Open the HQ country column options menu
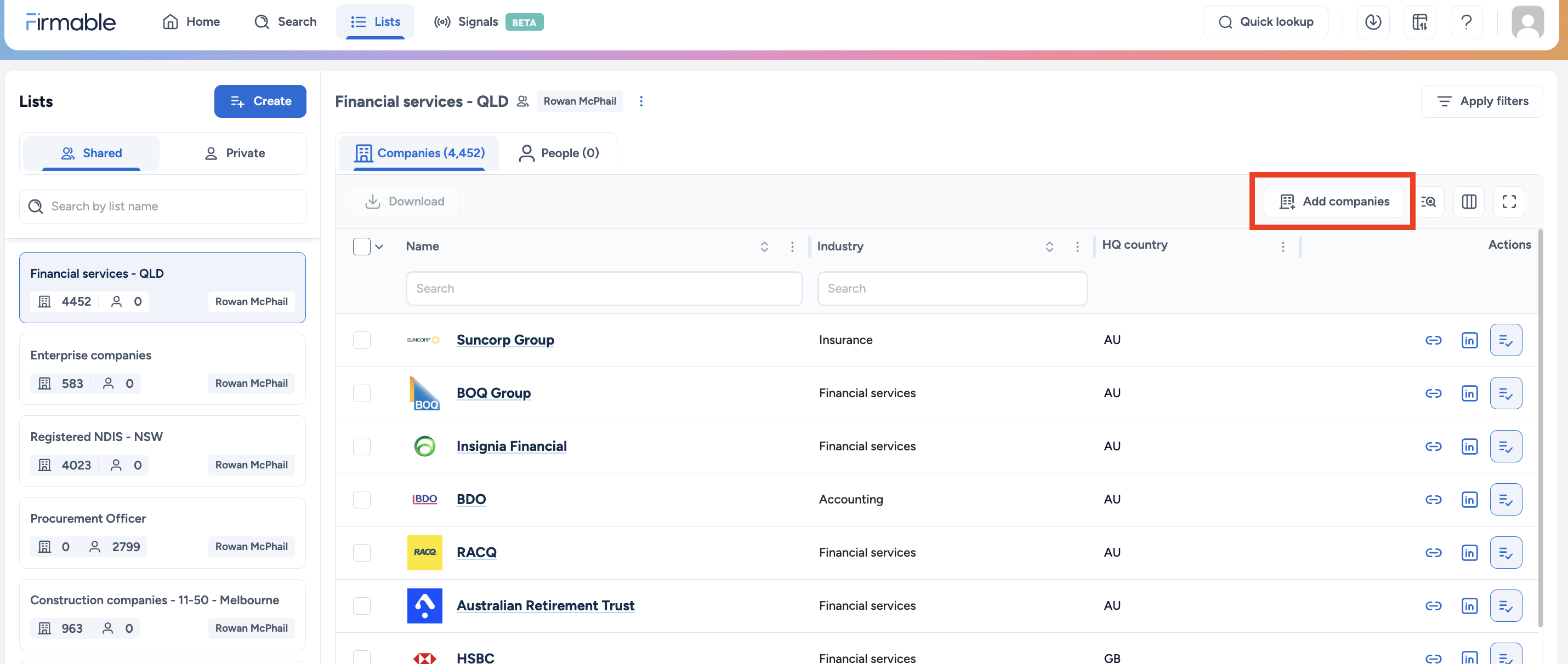 1283,247
